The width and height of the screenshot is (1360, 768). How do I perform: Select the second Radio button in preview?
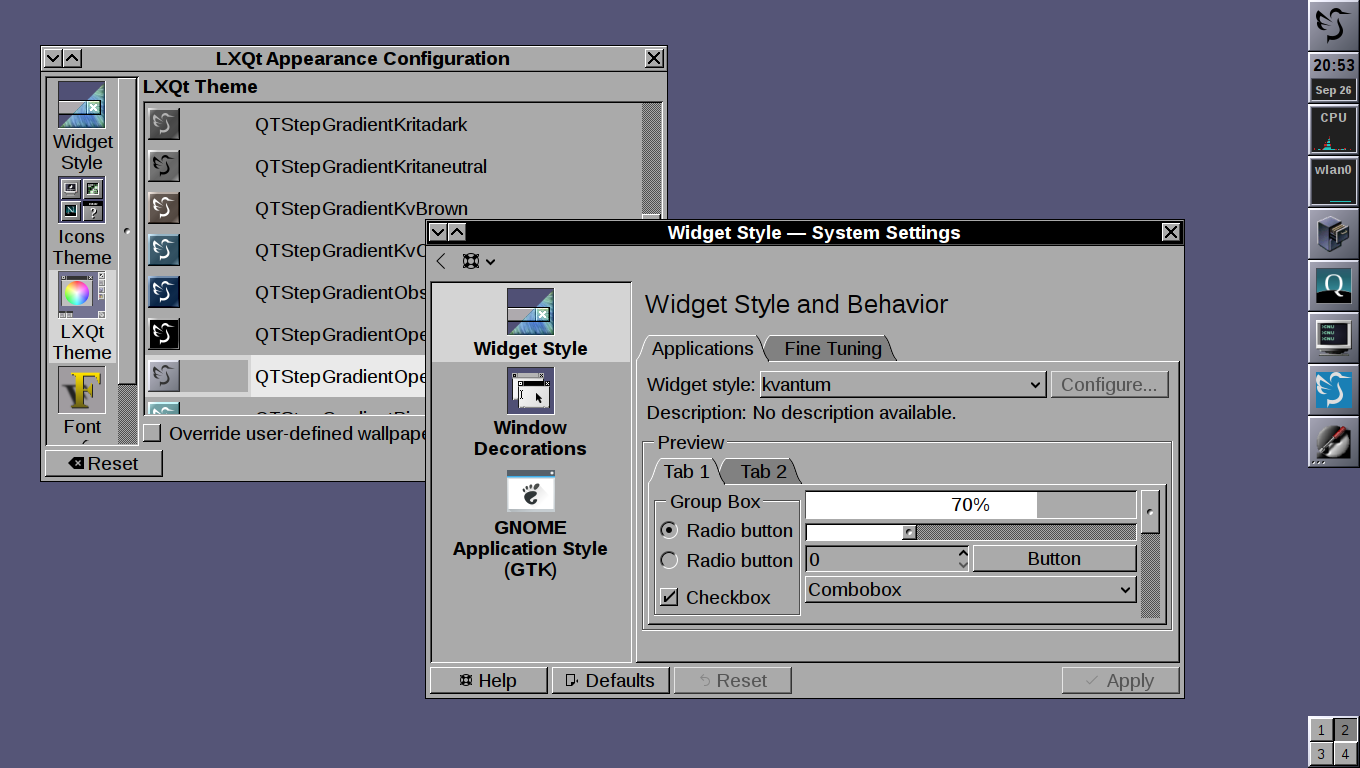click(726, 560)
